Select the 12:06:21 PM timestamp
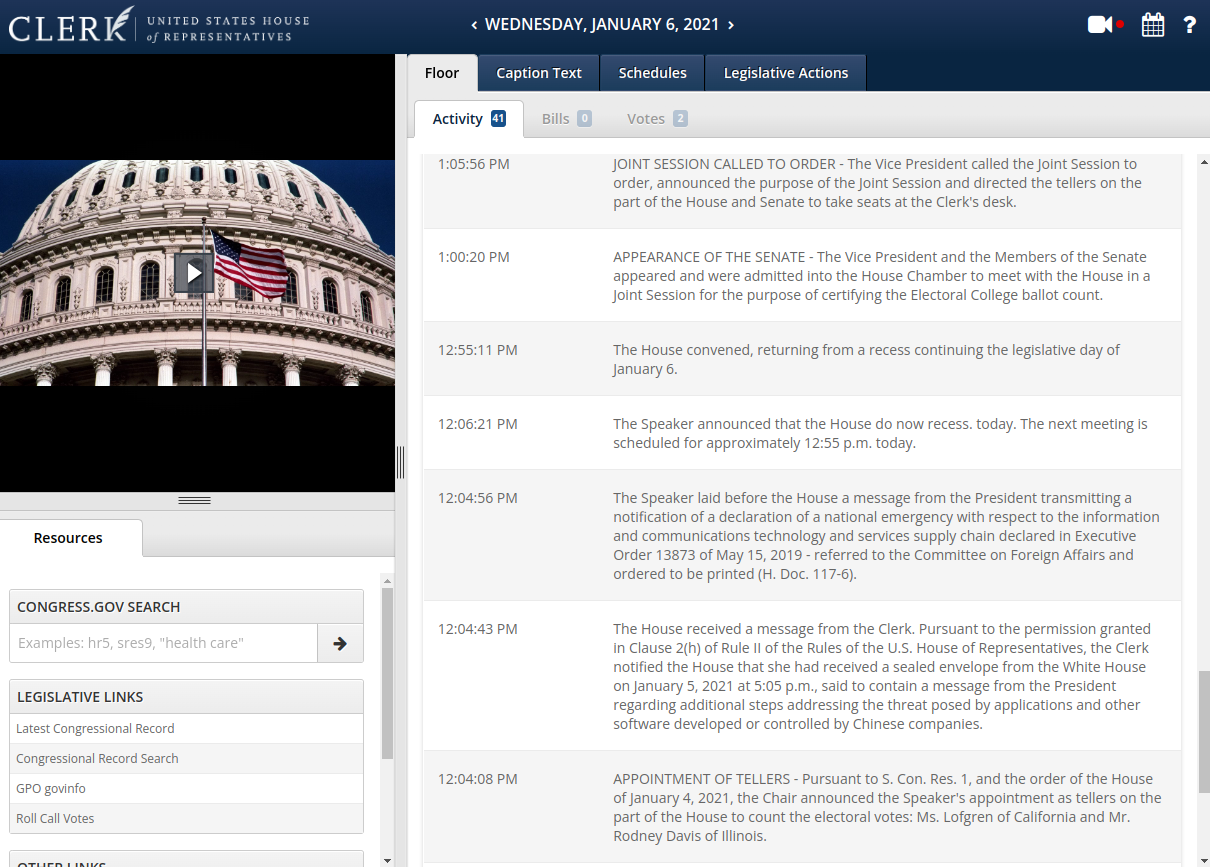 [x=478, y=424]
